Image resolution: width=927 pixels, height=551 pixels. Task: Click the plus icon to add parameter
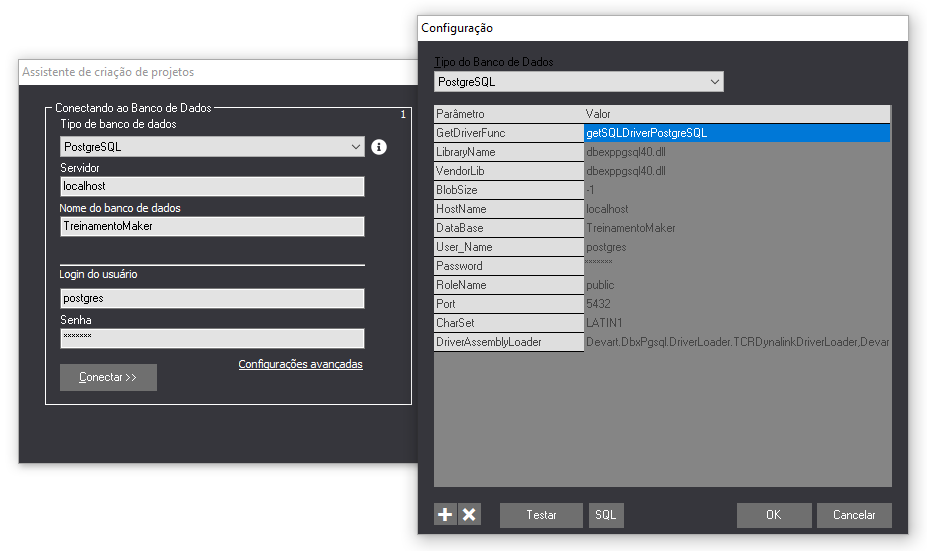point(445,515)
